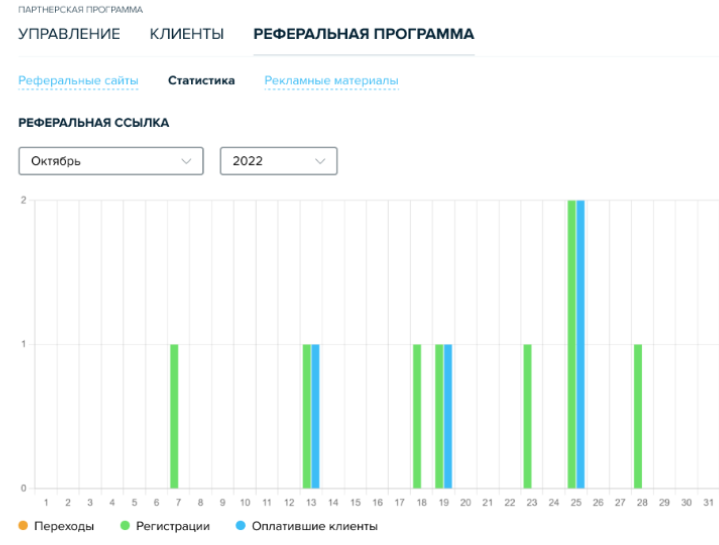Click x-axis label 31
This screenshot has height=545, width=719.
click(x=708, y=503)
